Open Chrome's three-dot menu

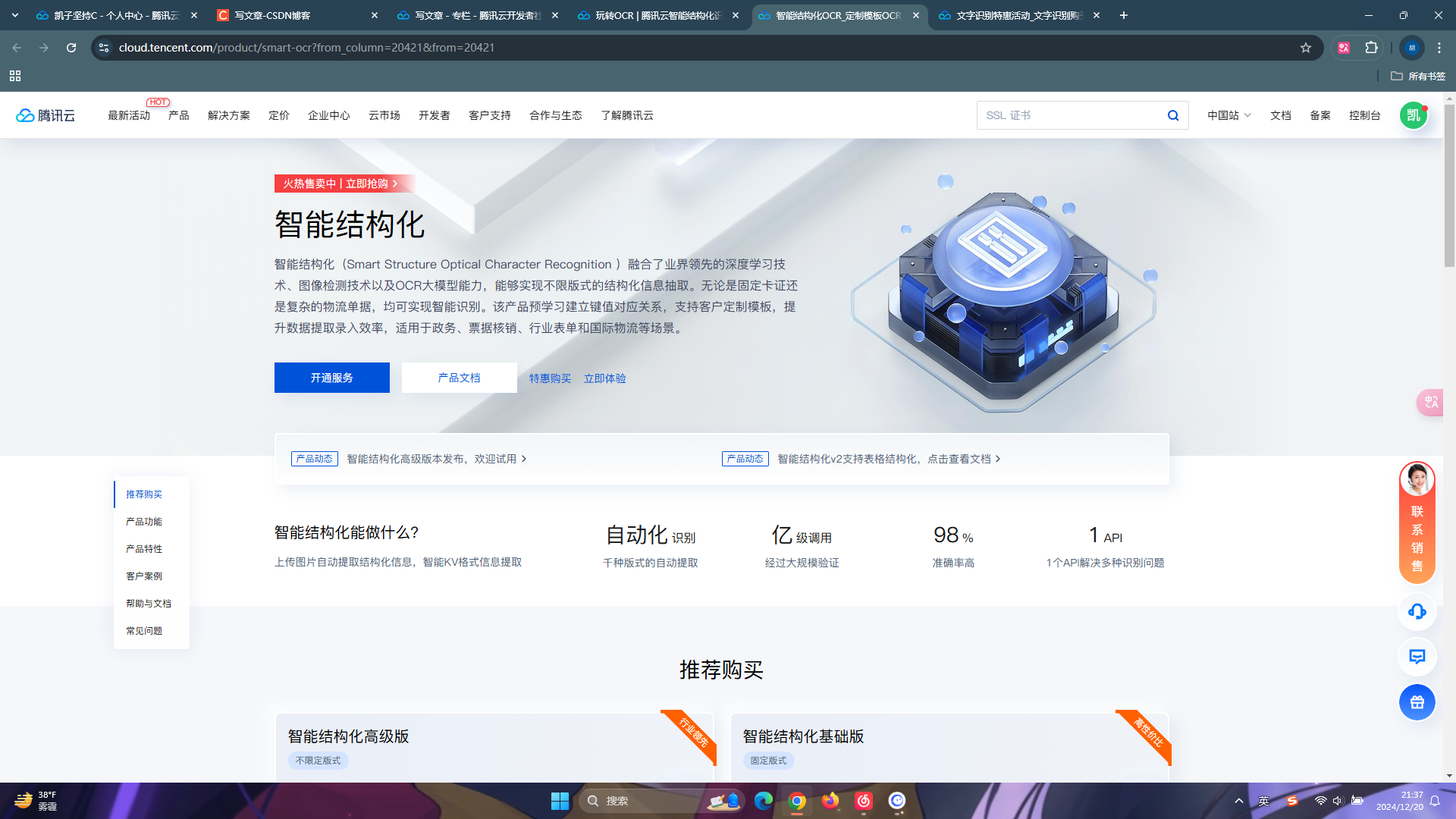click(x=1439, y=48)
